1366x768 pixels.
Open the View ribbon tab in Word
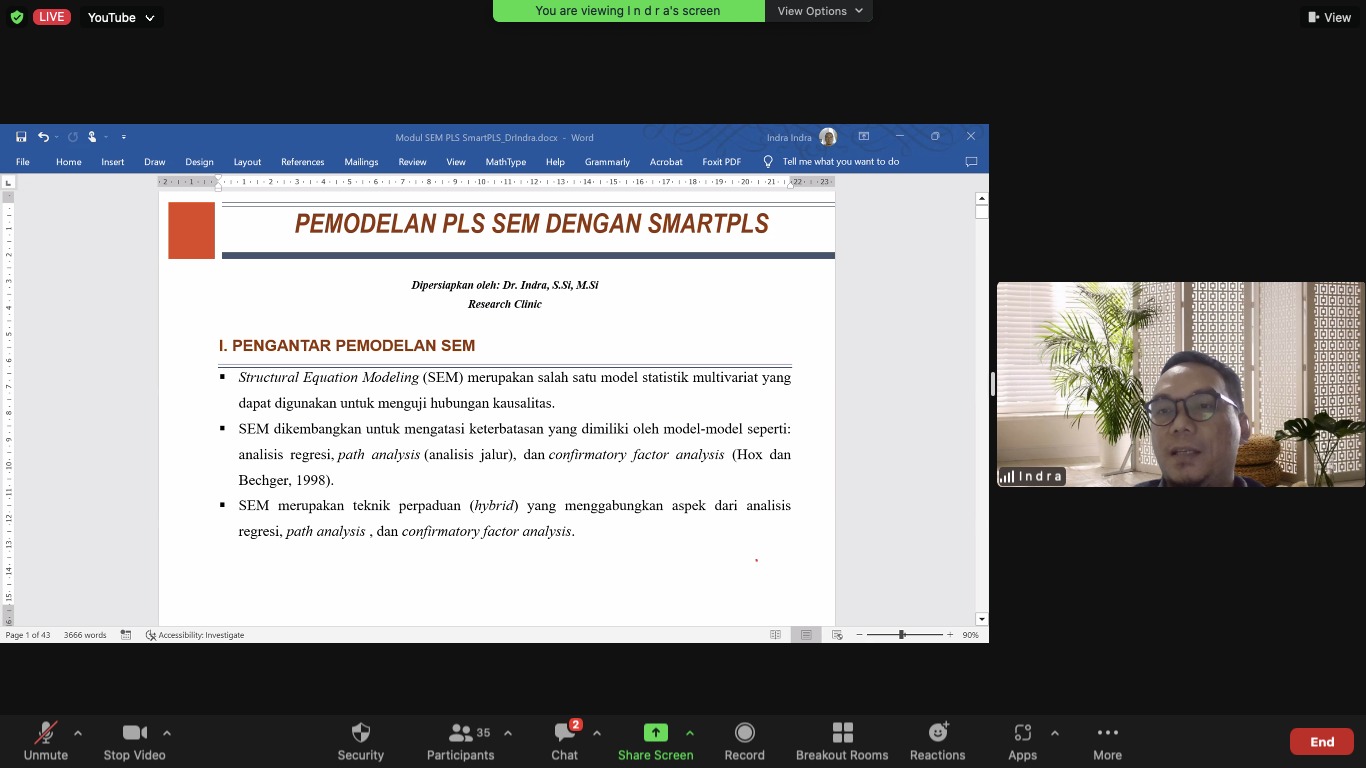pyautogui.click(x=456, y=162)
